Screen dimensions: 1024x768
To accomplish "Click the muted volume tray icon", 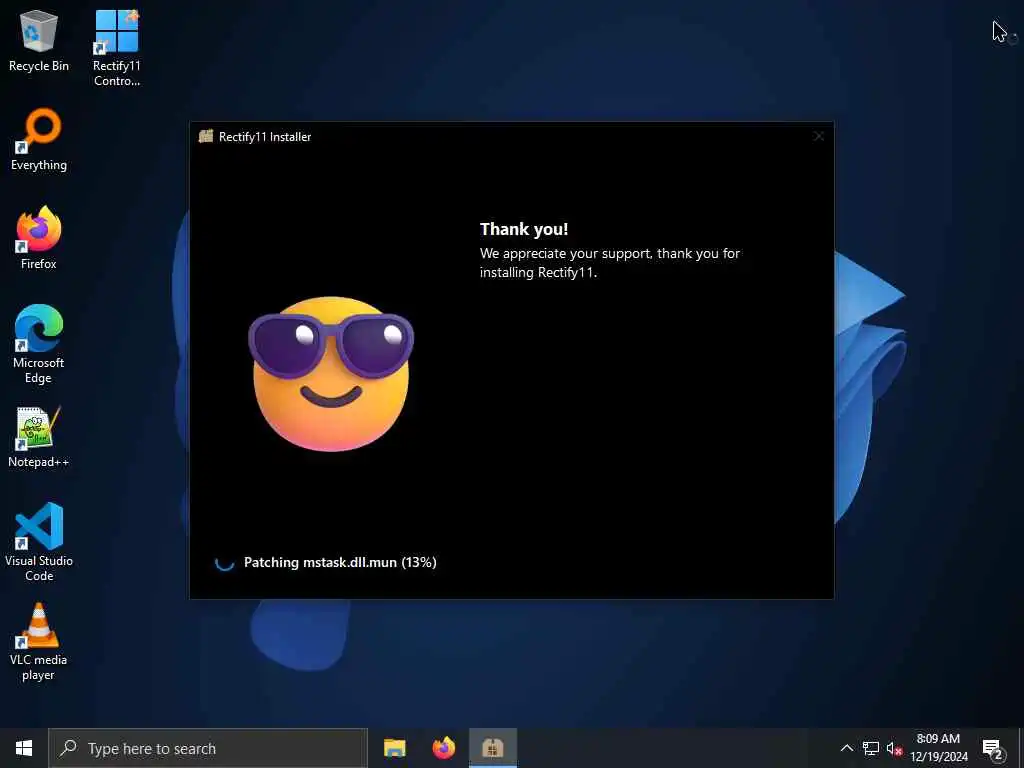I will pyautogui.click(x=894, y=748).
